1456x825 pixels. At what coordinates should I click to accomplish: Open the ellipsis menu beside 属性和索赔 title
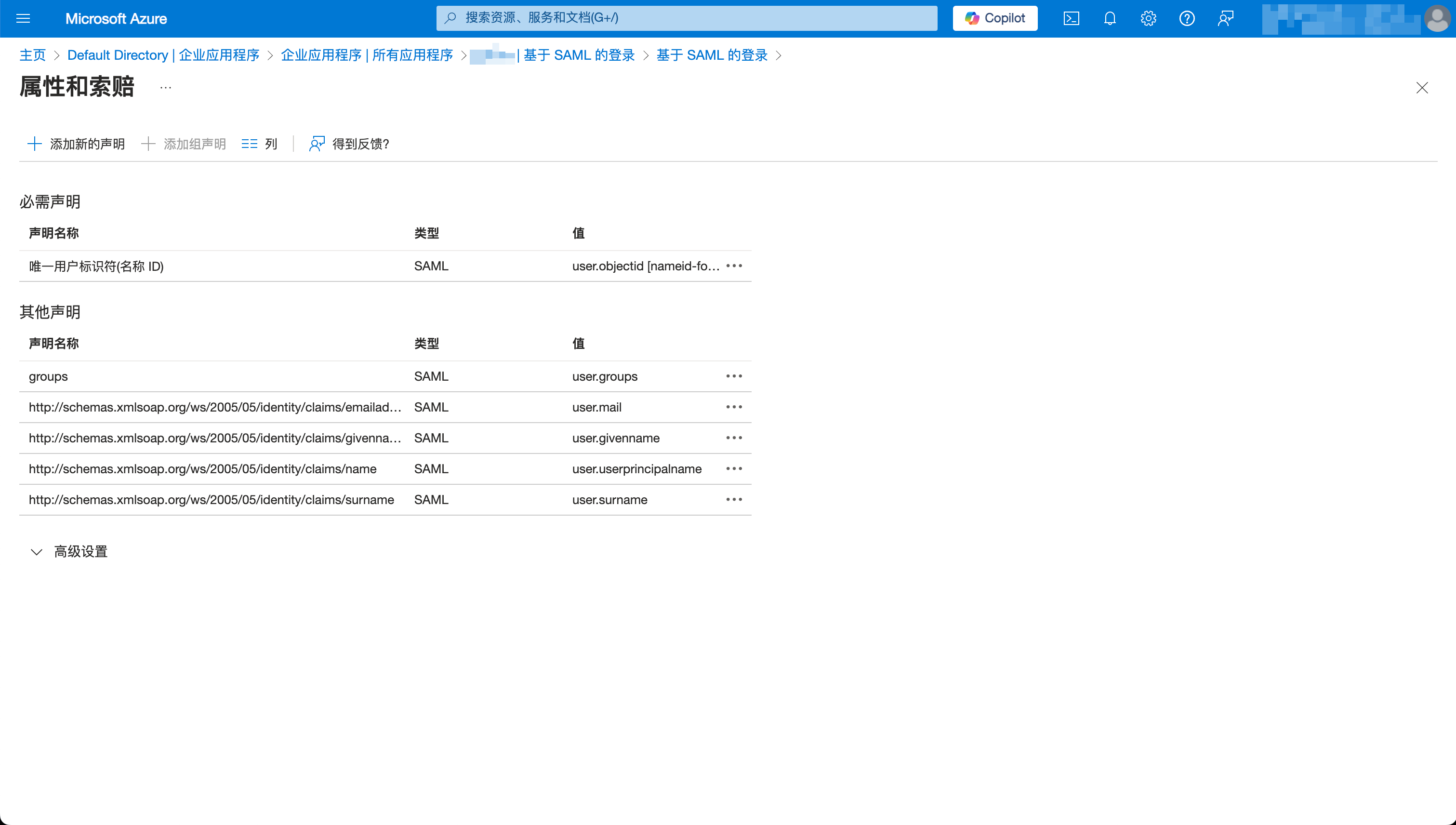[165, 88]
